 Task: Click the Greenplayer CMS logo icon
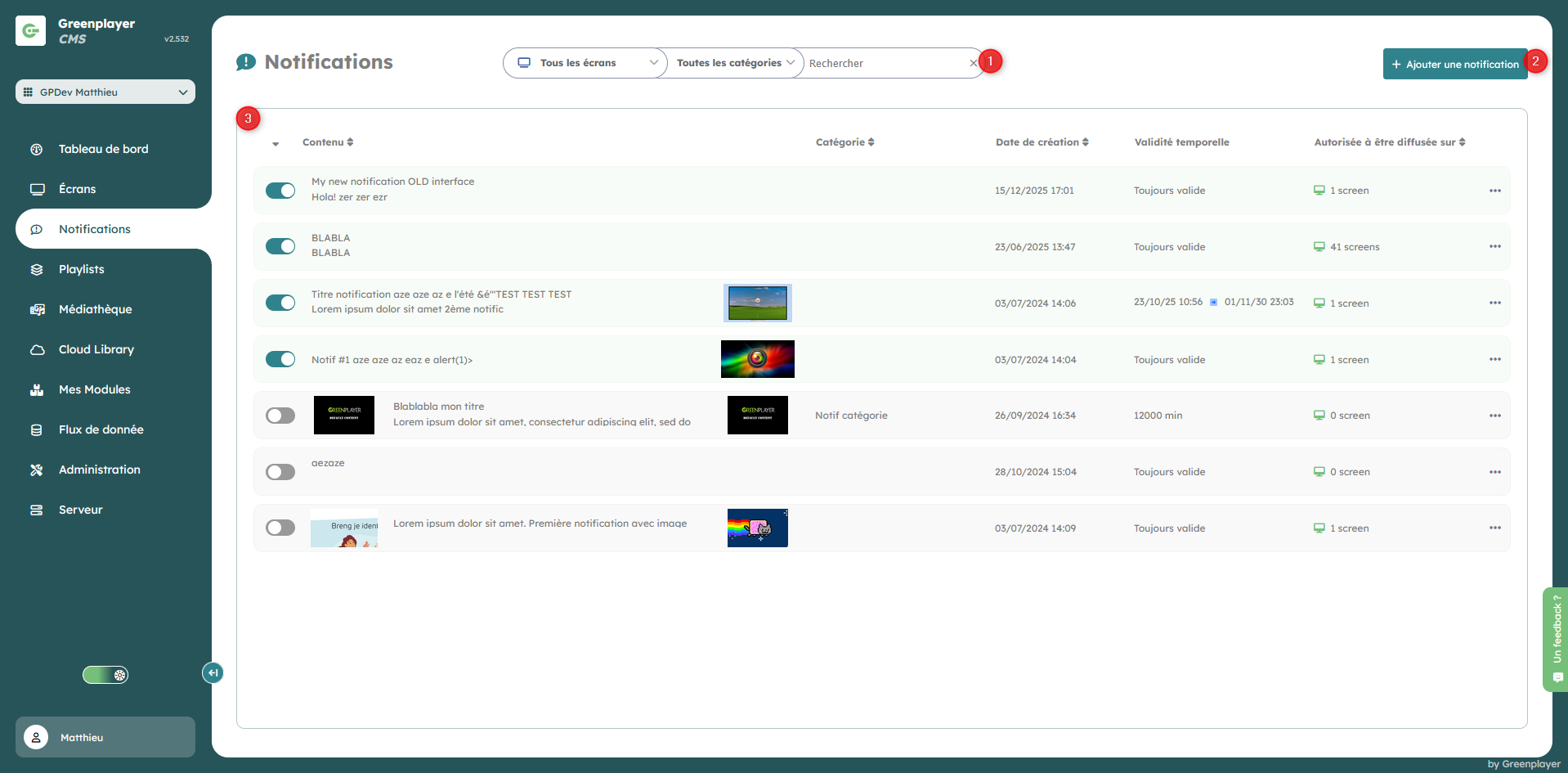pos(30,31)
